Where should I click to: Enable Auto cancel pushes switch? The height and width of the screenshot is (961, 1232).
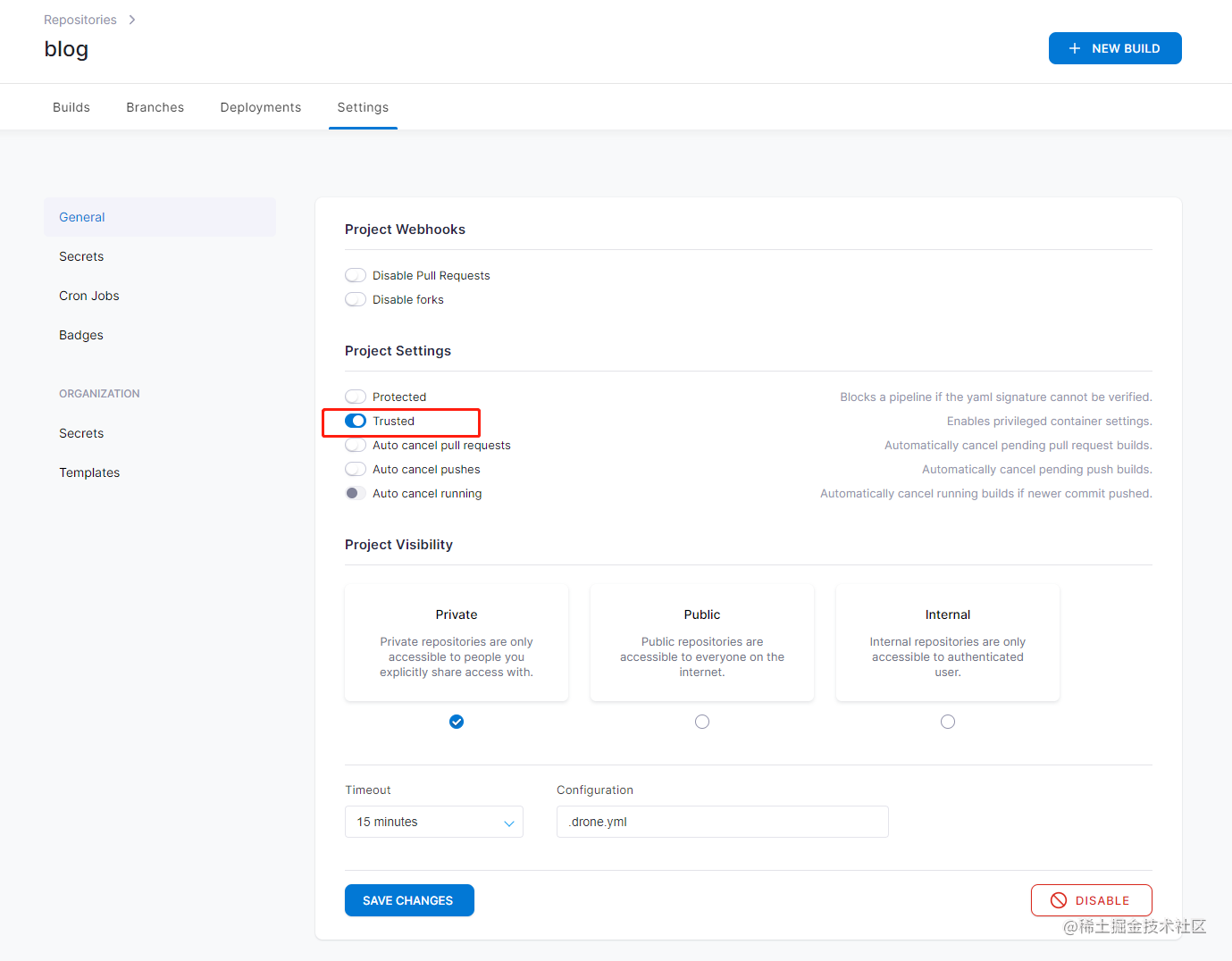356,469
